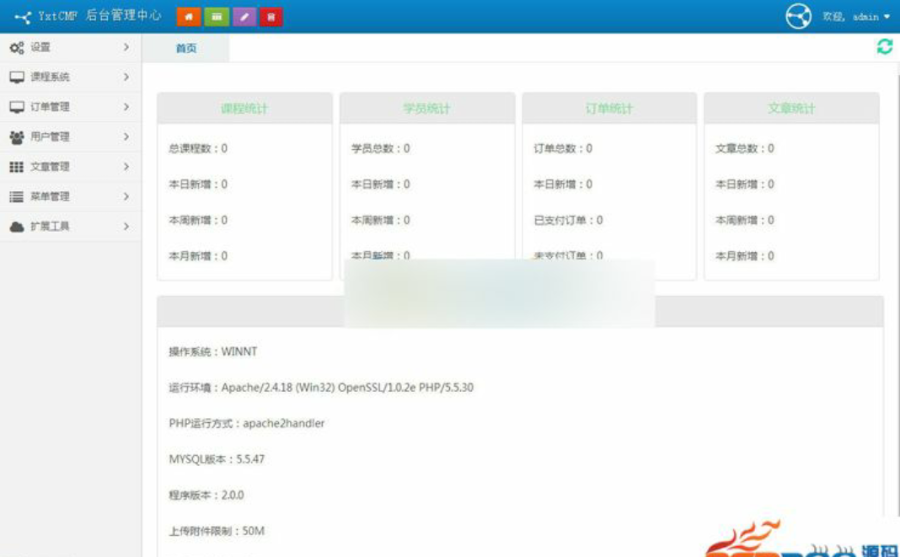Expand the 订单管理 menu chevron
Image resolution: width=900 pixels, height=557 pixels.
coord(126,107)
